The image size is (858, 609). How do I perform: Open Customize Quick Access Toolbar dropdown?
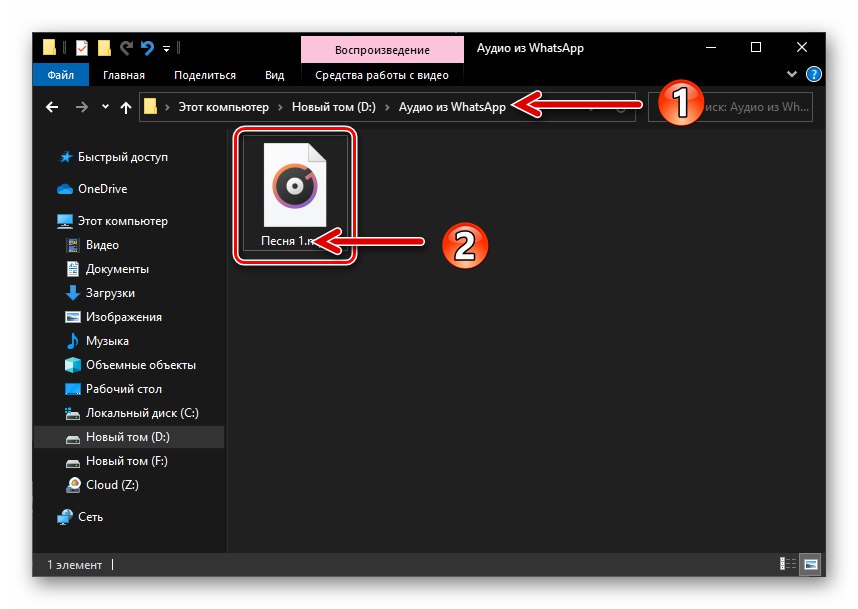[166, 49]
